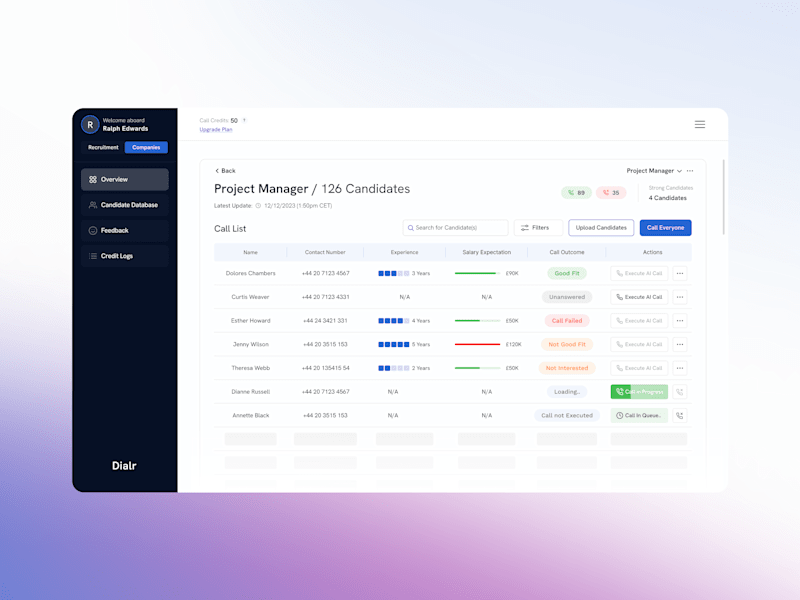
Task: Click the Call Everyone button
Action: [x=665, y=228]
